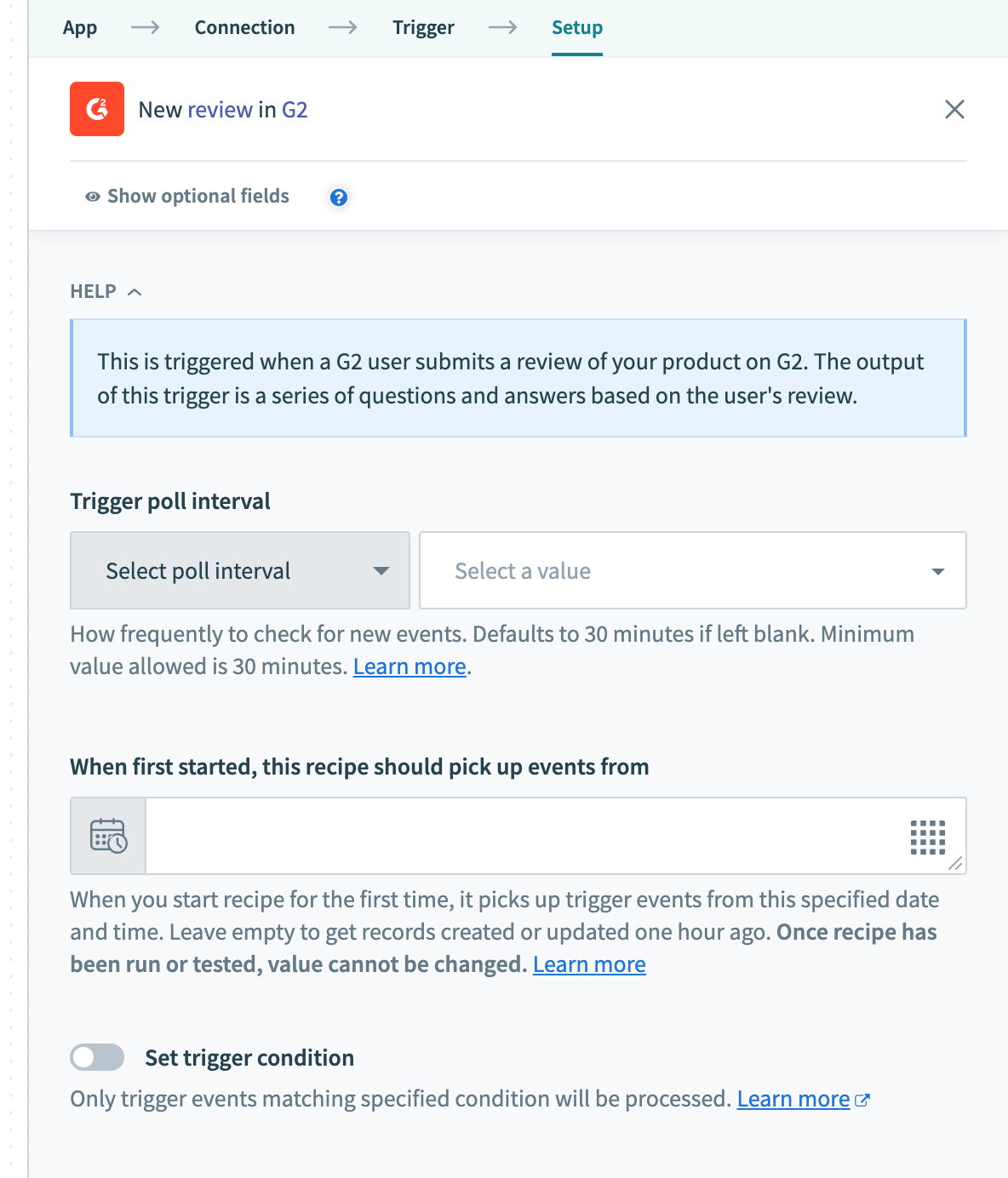Click the eye icon beside optional fields
The image size is (1008, 1178).
pos(93,197)
